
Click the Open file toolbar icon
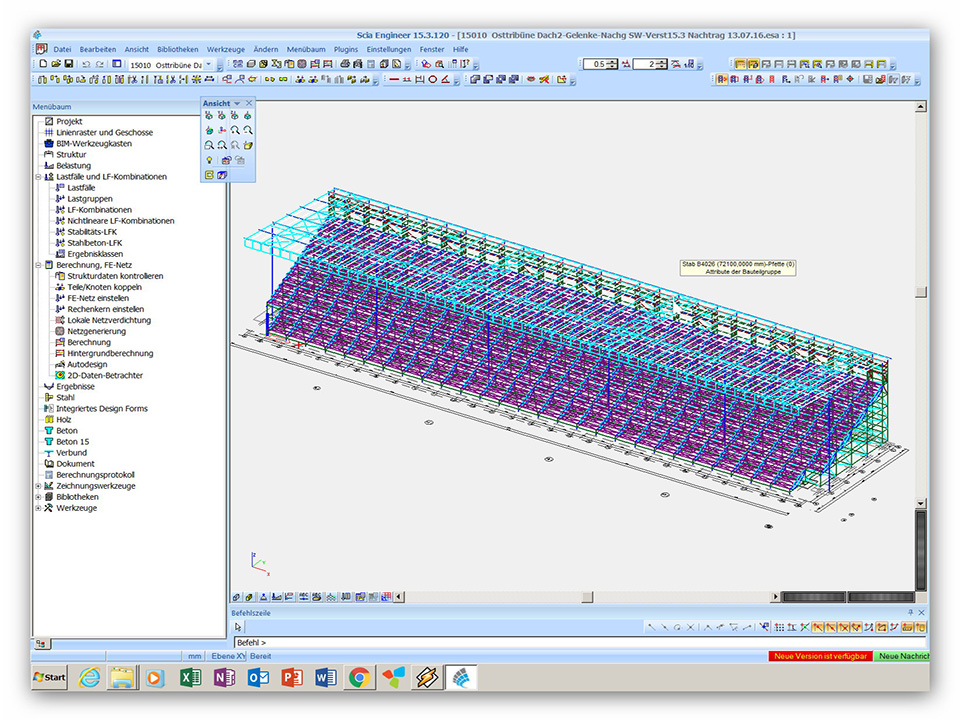pos(55,64)
